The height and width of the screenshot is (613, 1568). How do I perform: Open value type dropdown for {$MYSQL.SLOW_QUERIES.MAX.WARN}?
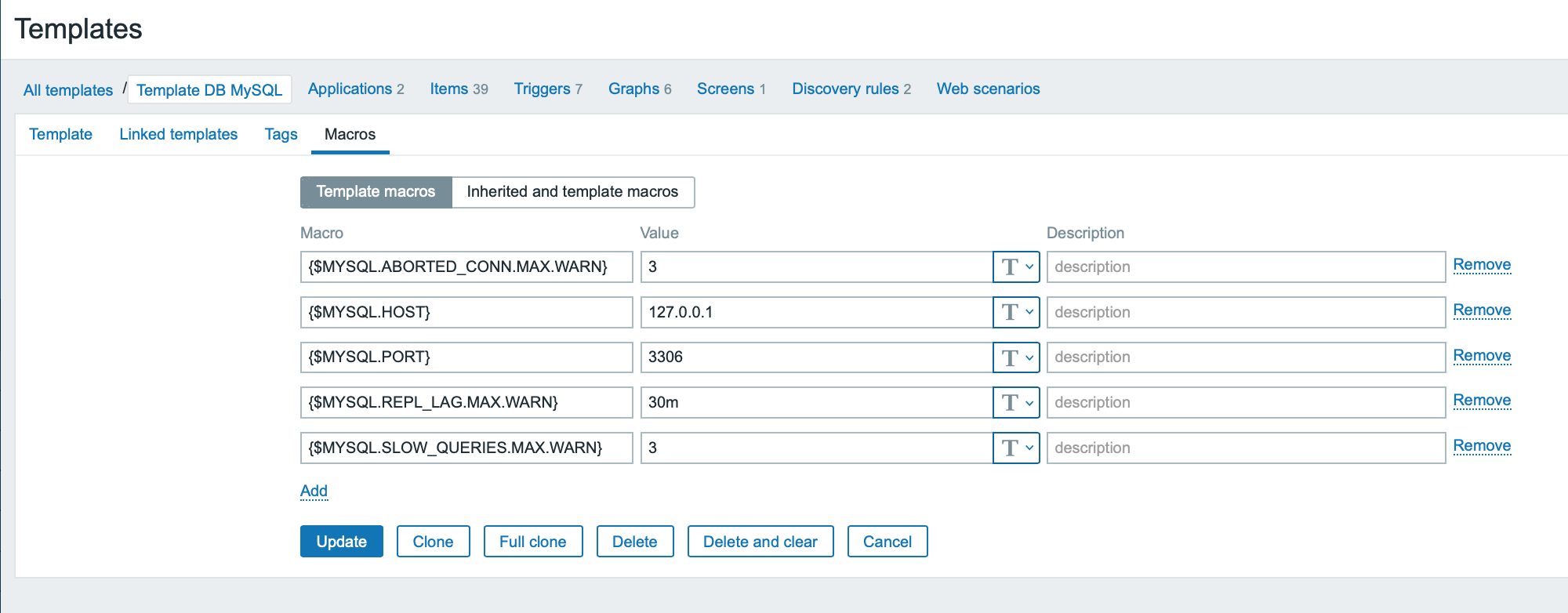click(1016, 448)
